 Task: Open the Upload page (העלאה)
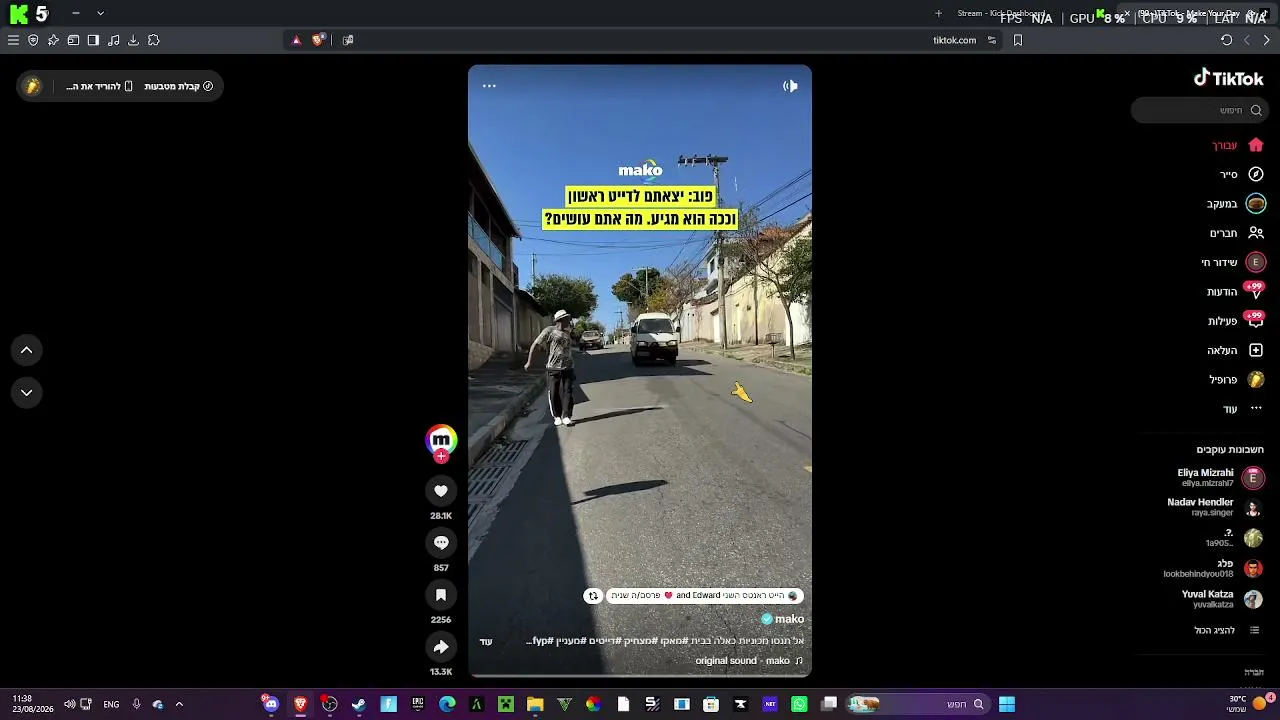[1236, 350]
